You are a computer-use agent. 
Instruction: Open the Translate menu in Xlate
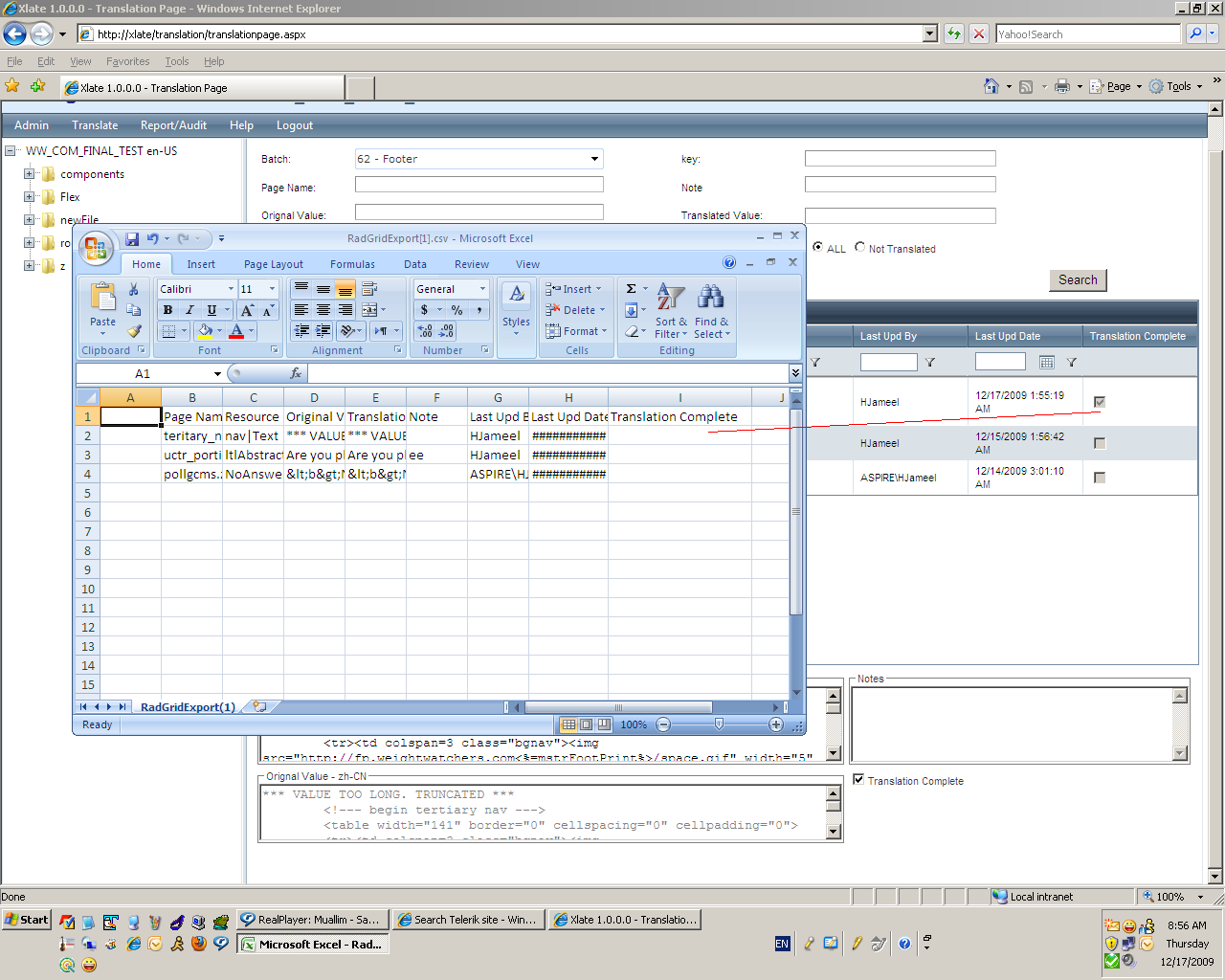(95, 125)
